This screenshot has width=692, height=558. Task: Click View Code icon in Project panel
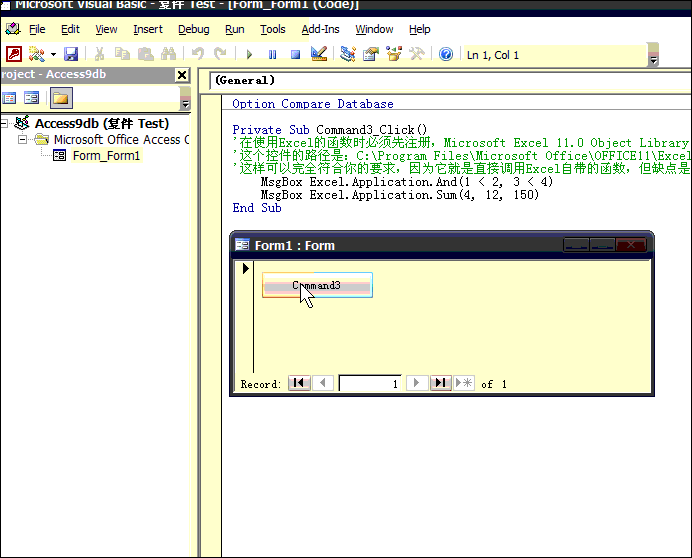(x=9, y=98)
